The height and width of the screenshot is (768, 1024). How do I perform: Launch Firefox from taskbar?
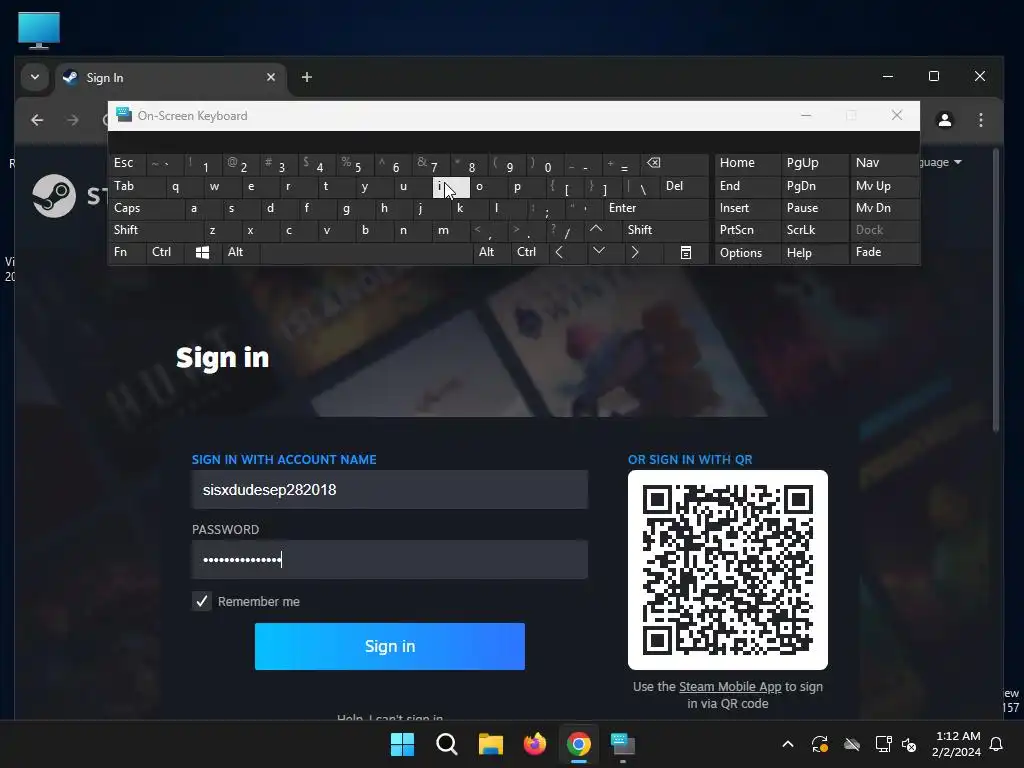click(x=535, y=744)
